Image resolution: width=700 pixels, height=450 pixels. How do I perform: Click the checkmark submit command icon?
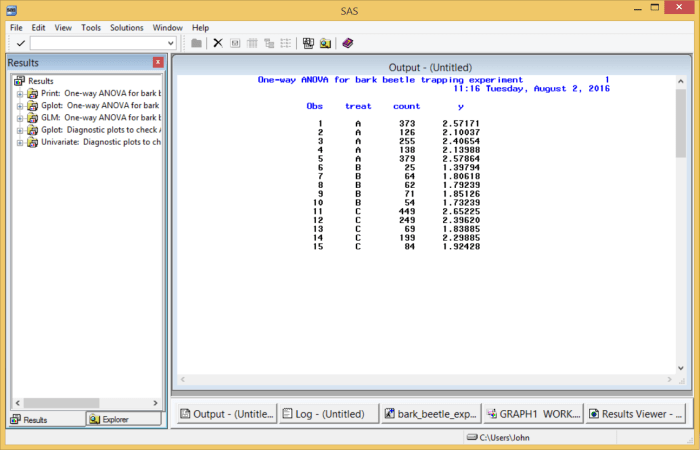tap(21, 43)
